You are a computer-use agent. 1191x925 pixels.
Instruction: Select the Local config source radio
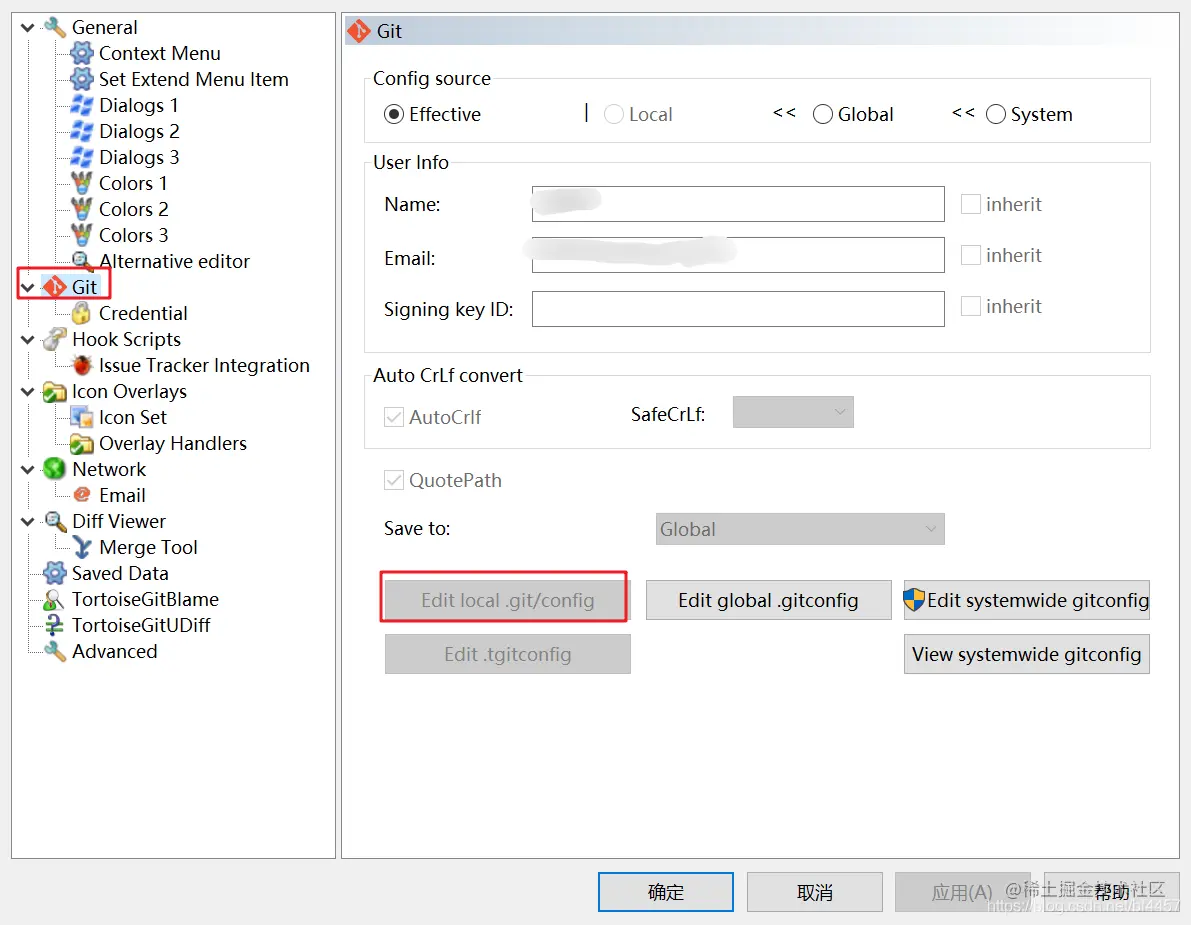614,115
